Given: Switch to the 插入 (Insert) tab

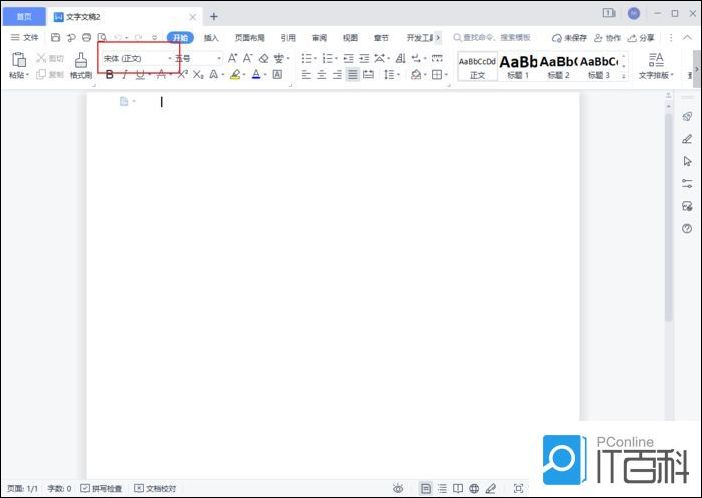Looking at the screenshot, I should (211, 38).
